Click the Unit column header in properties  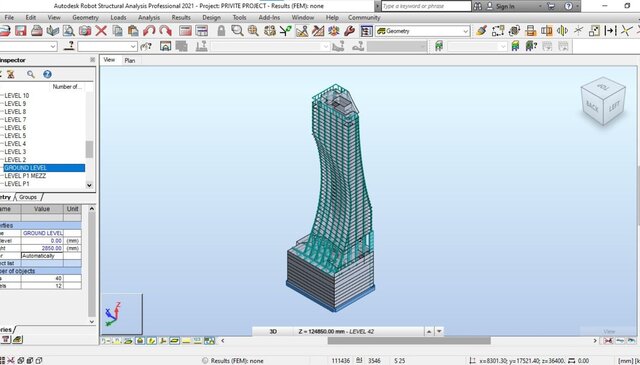[72, 209]
